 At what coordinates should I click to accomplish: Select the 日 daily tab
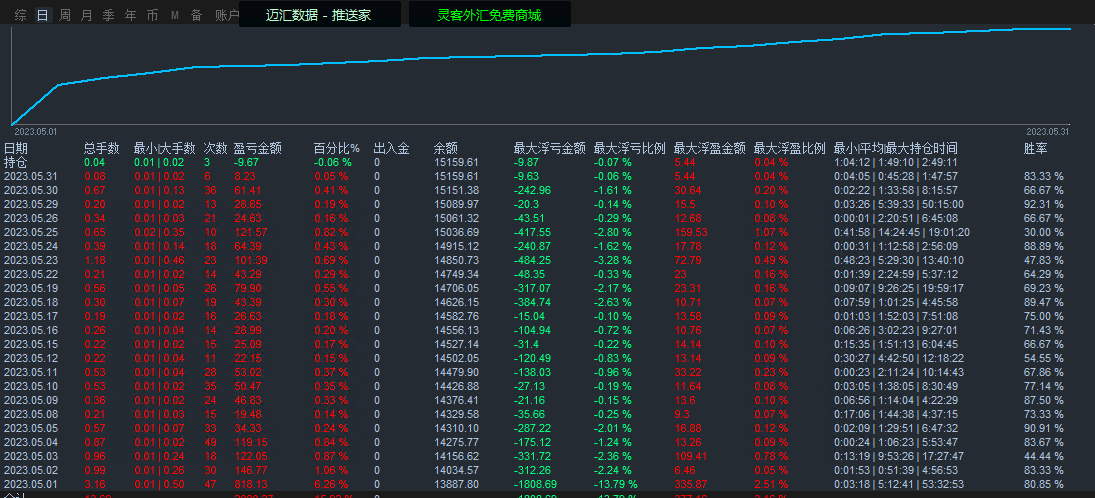click(43, 15)
